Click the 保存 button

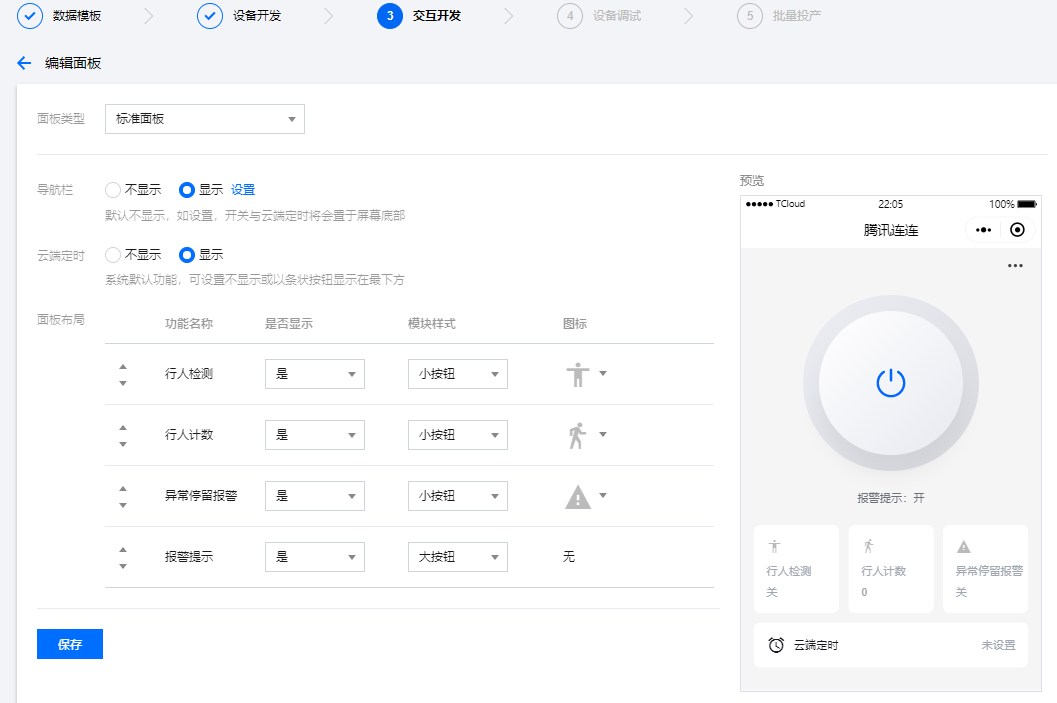tap(69, 644)
